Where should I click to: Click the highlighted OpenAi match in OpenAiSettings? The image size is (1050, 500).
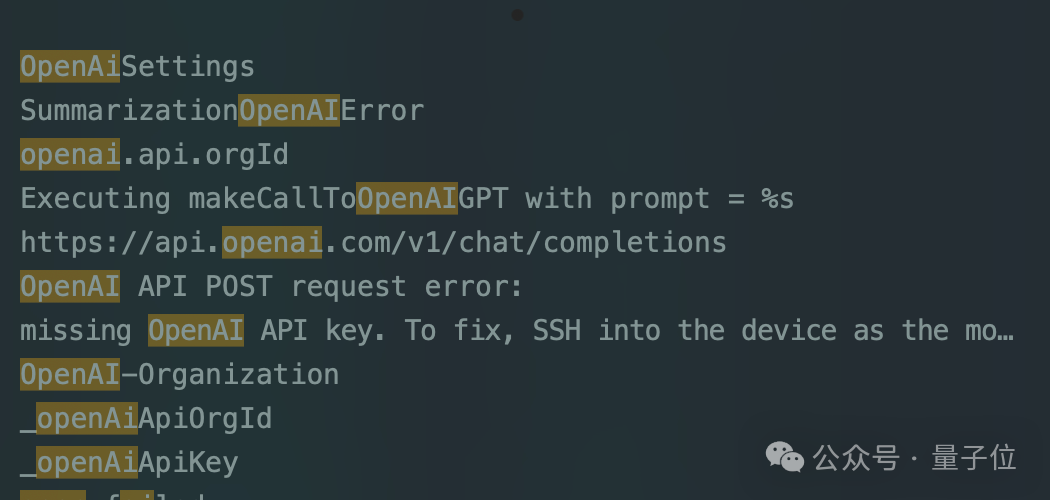(70, 66)
